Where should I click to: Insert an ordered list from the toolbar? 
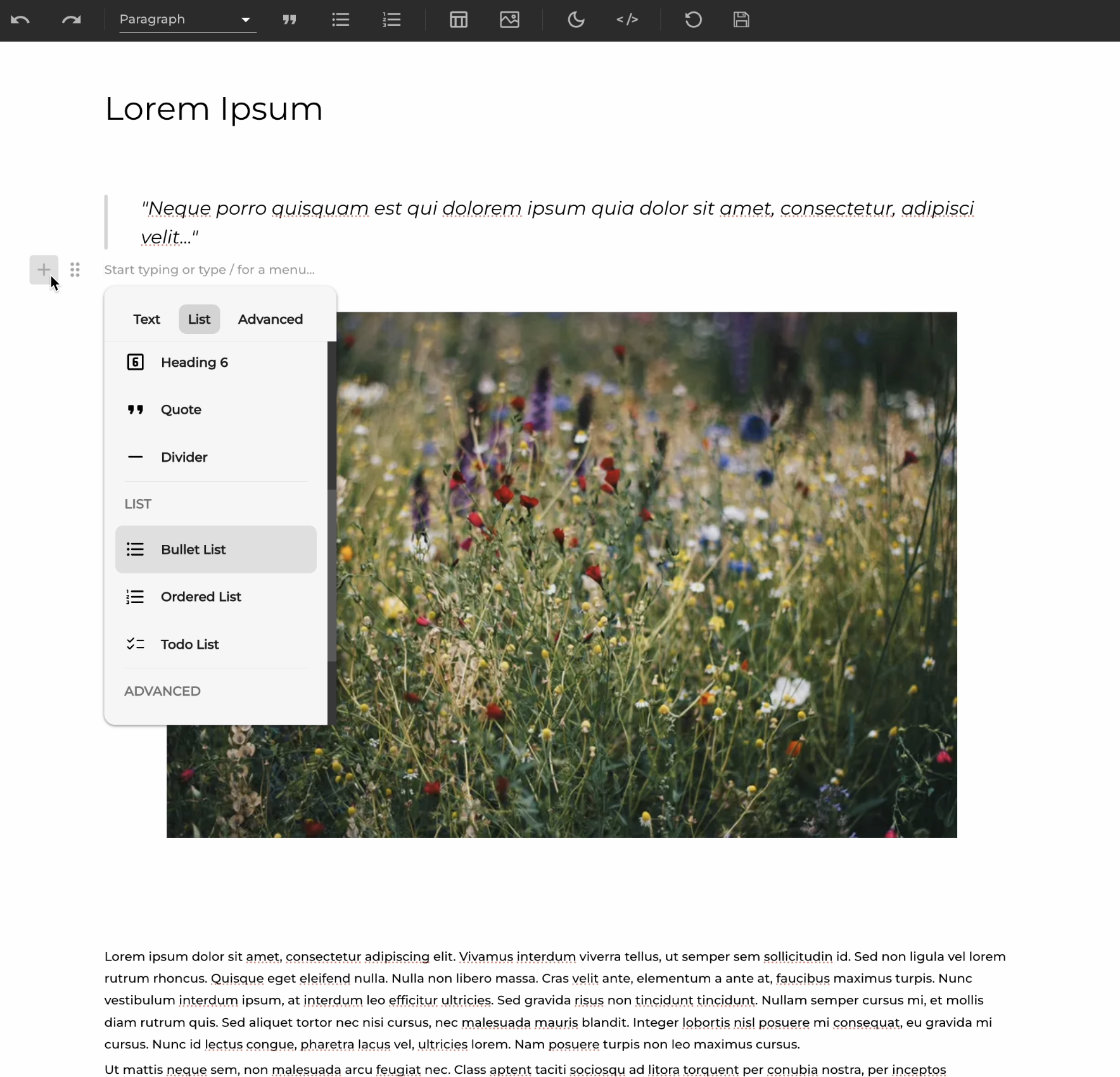point(391,20)
